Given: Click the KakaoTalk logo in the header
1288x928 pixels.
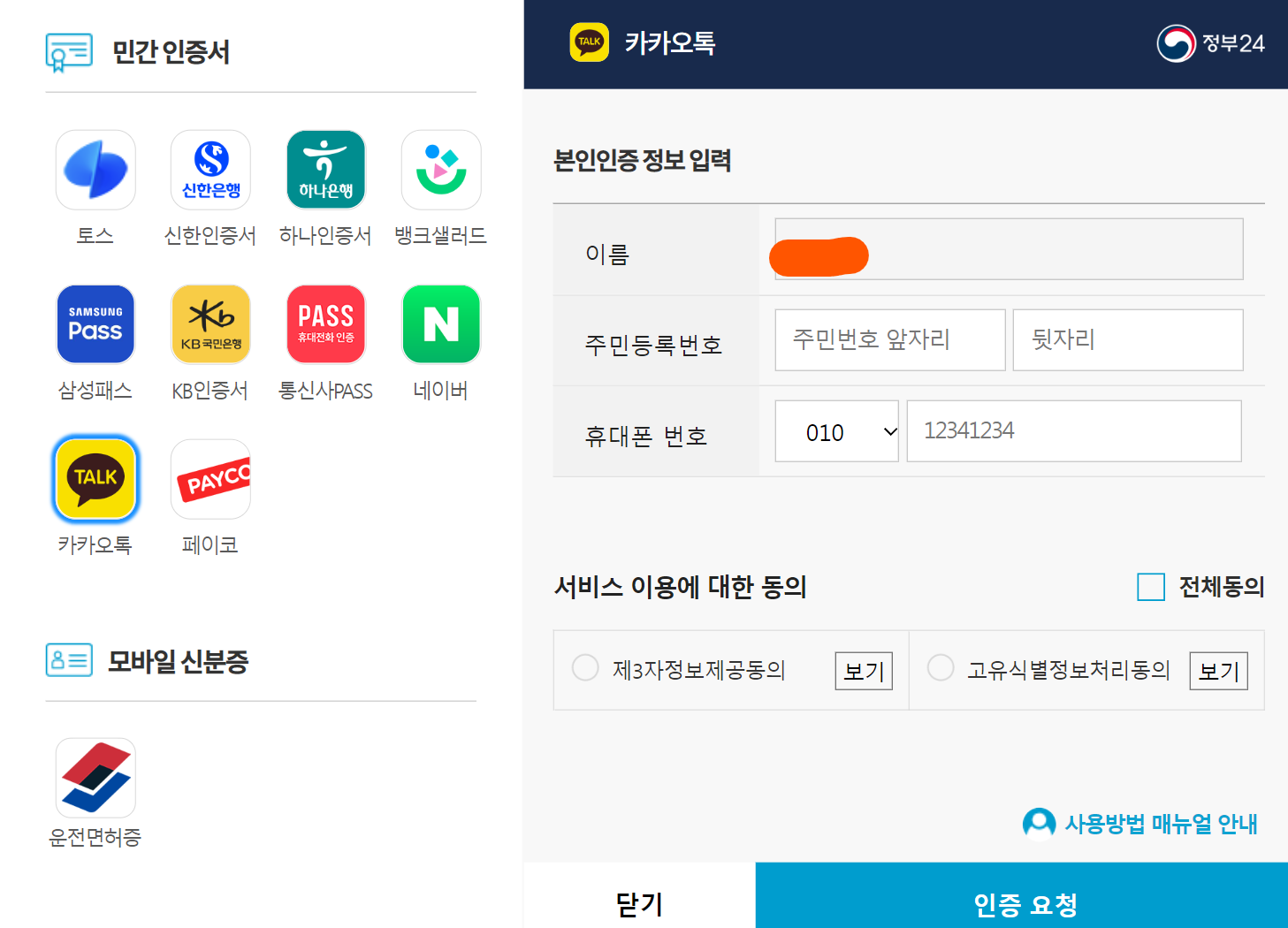Looking at the screenshot, I should point(590,42).
